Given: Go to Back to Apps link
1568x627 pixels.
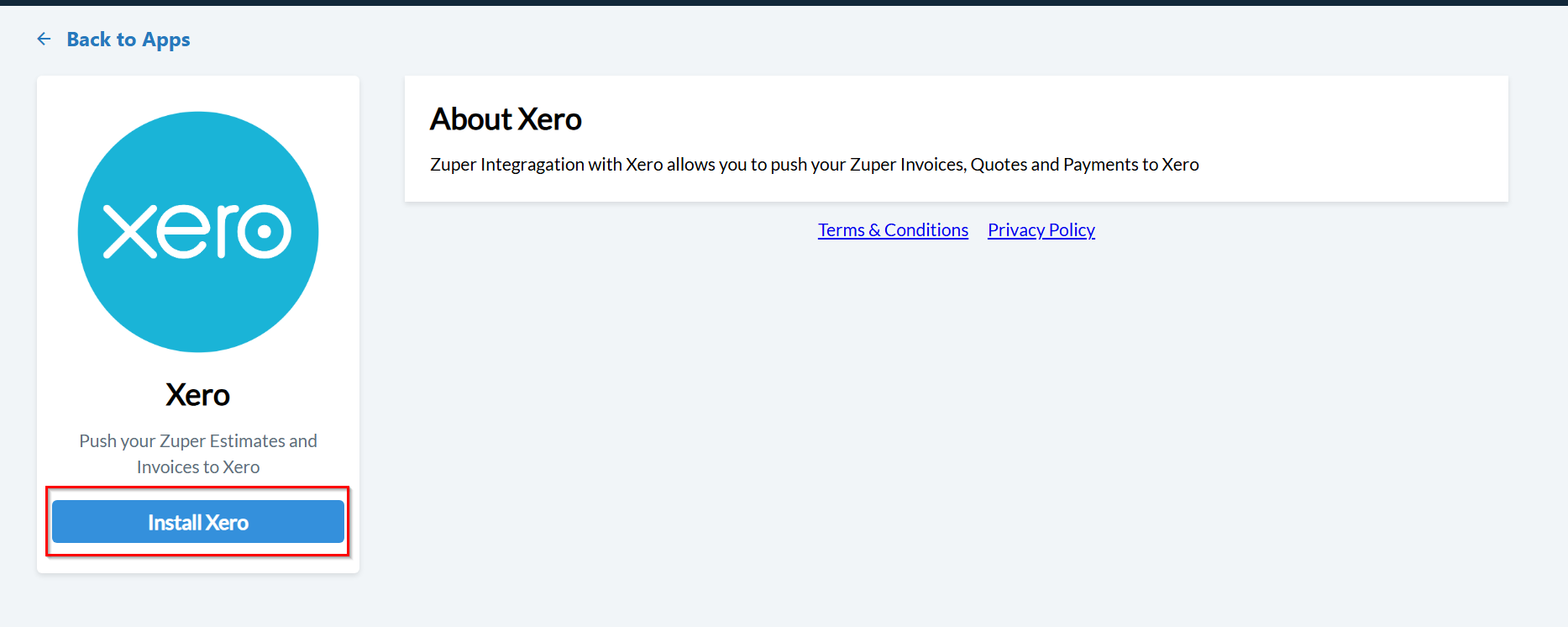Looking at the screenshot, I should 128,40.
